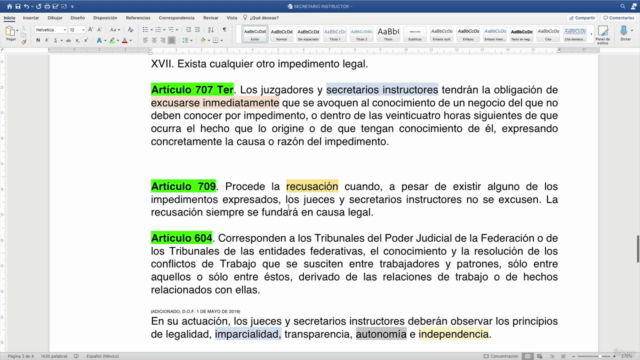The height and width of the screenshot is (360, 640).
Task: Apply the Subtítulo style
Action: click(415, 34)
